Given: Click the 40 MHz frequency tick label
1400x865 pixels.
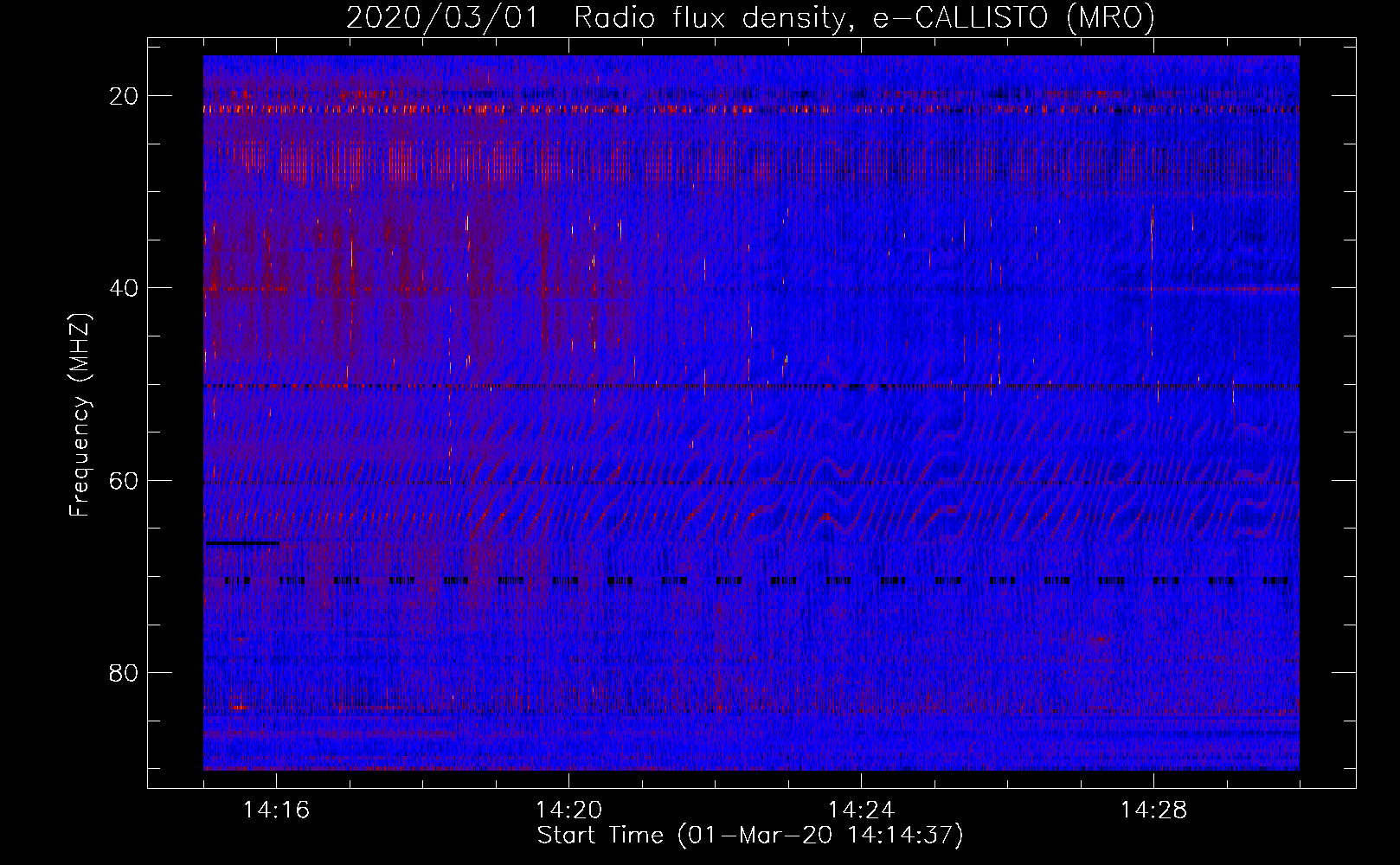Looking at the screenshot, I should [x=124, y=288].
